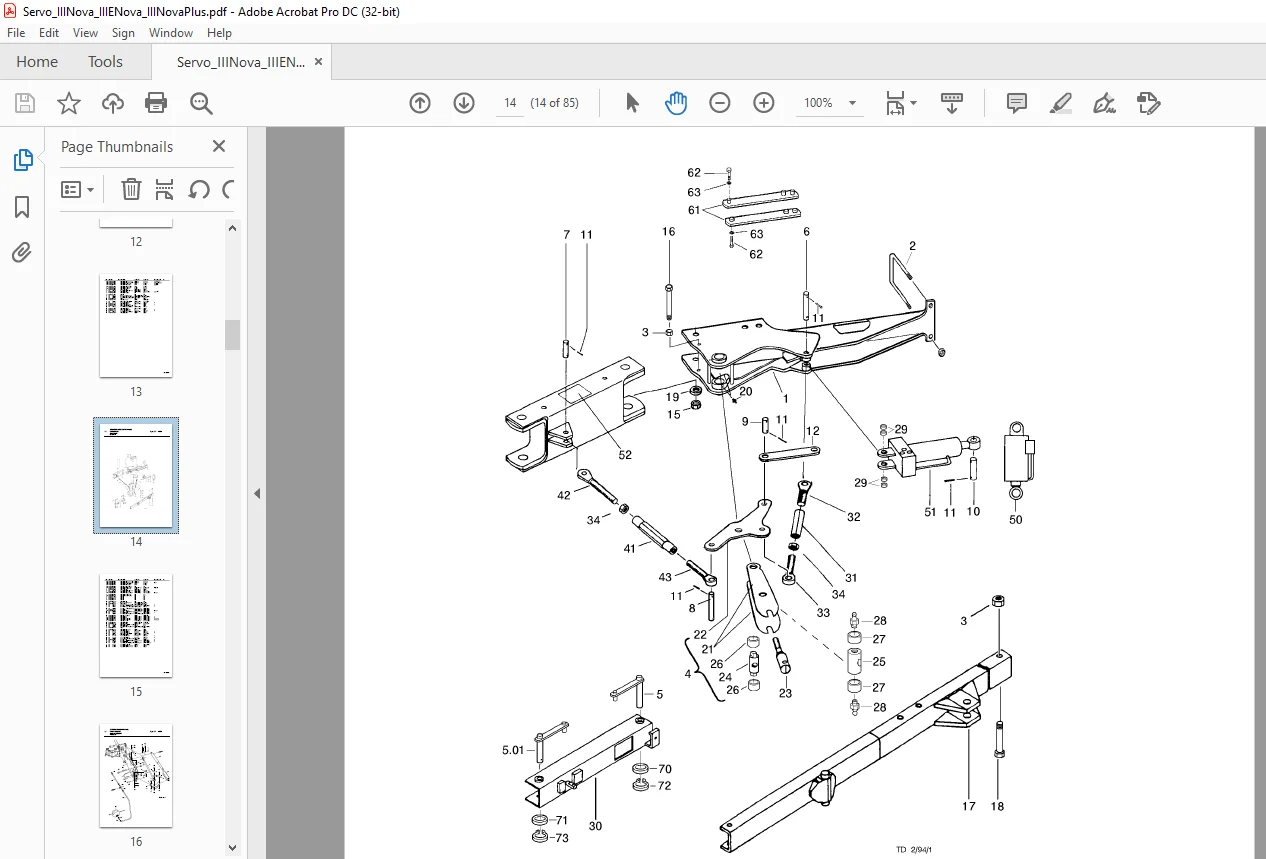This screenshot has width=1266, height=859.
Task: Print the document with printer icon
Action: pyautogui.click(x=156, y=103)
